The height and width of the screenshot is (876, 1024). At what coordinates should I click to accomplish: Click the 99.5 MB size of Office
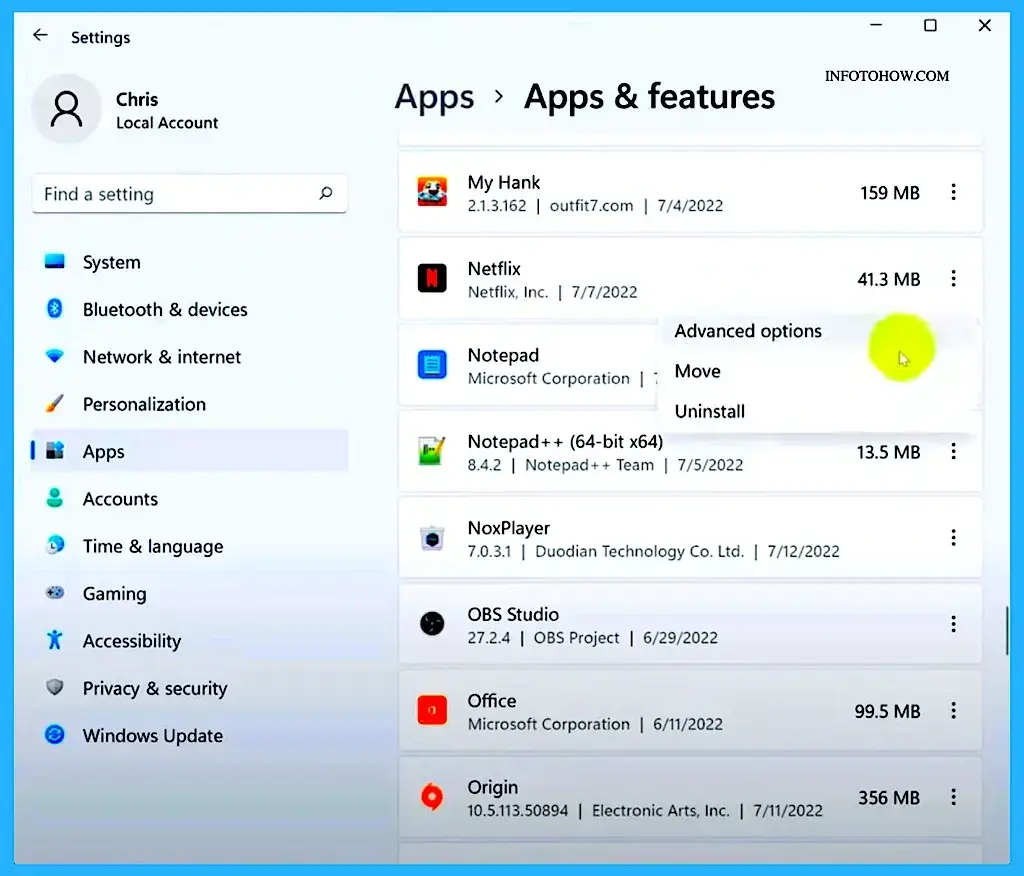tap(887, 711)
